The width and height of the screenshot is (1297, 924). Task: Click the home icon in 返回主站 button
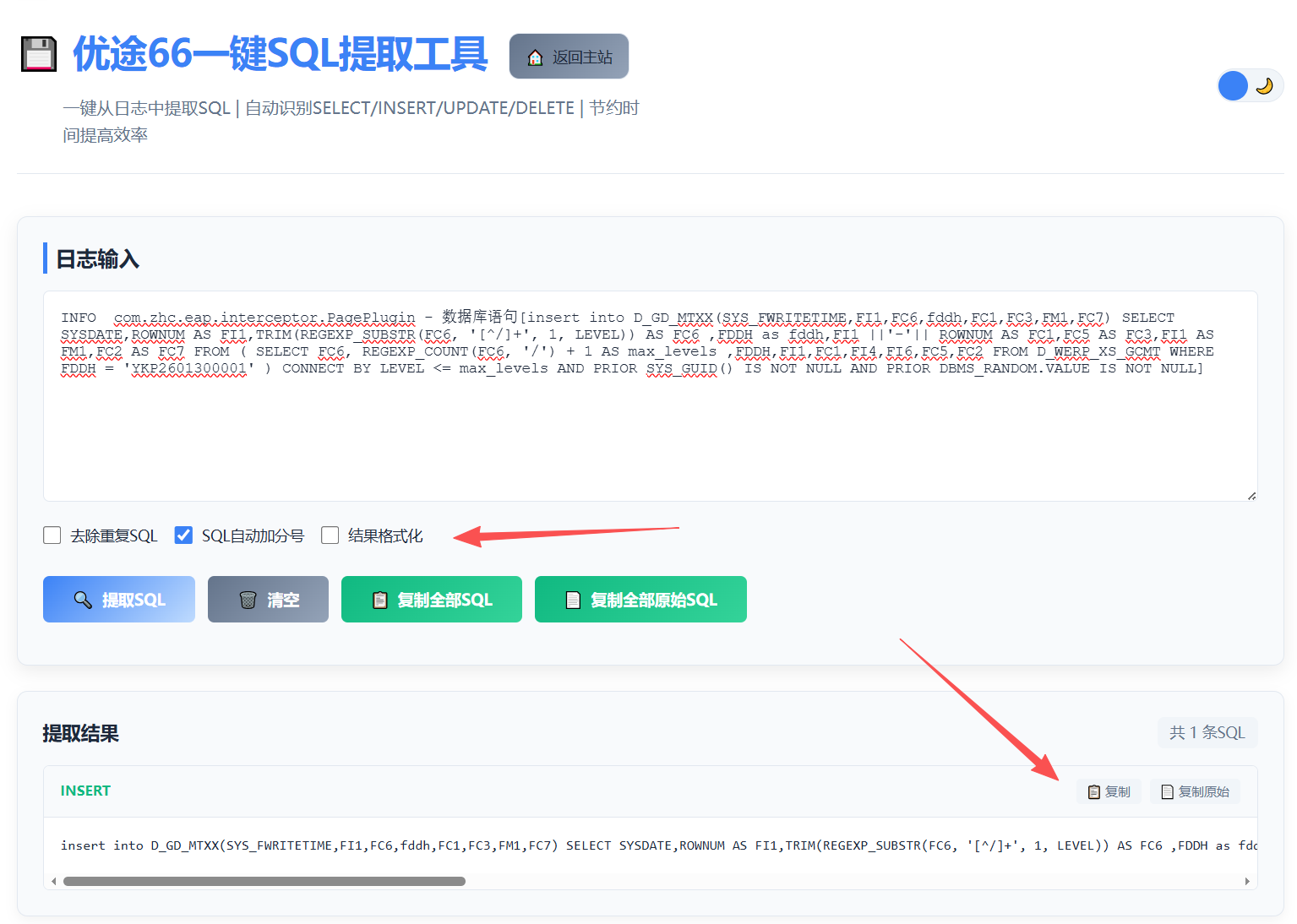[x=535, y=57]
